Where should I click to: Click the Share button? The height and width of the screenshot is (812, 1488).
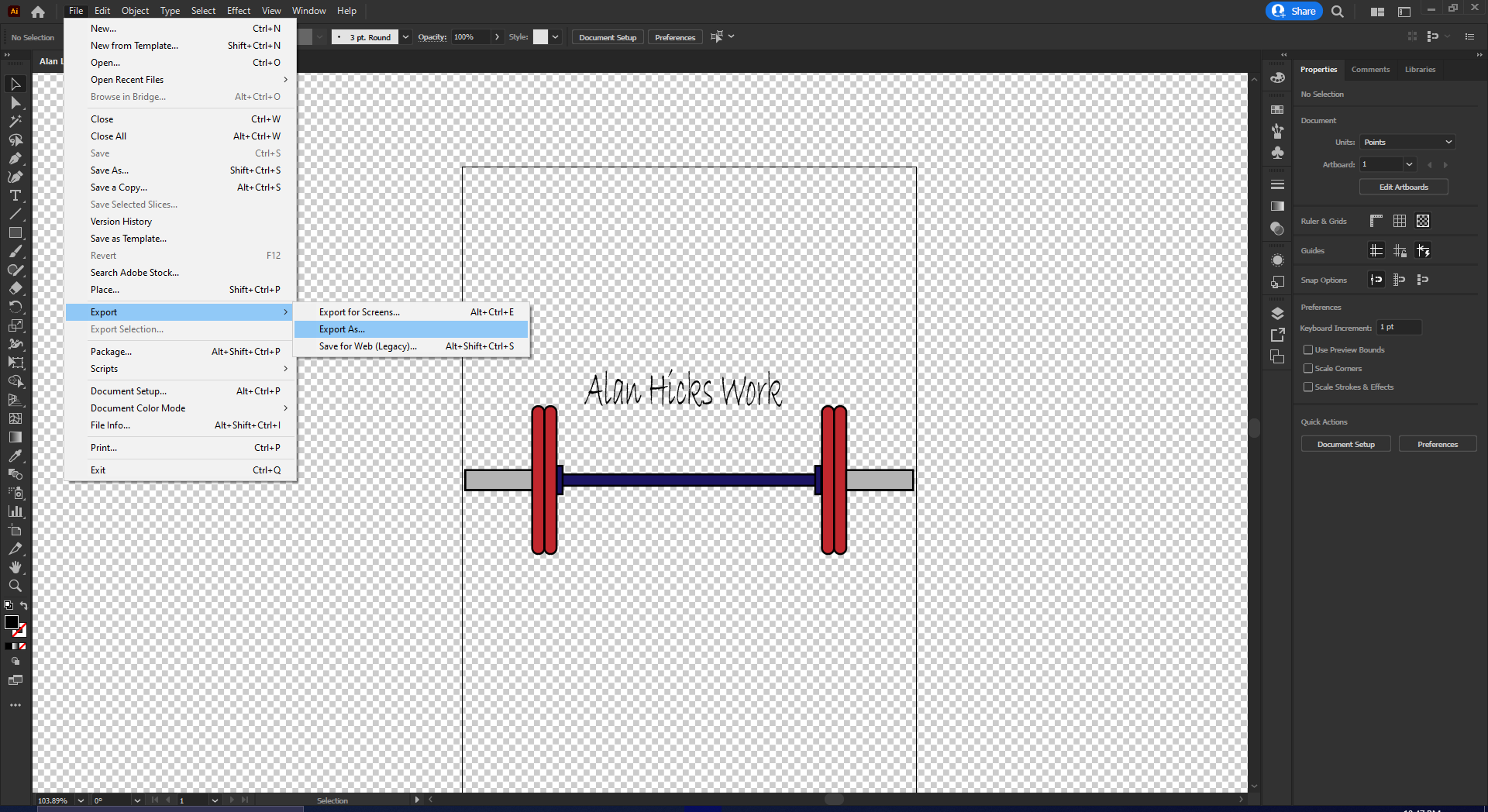coord(1293,12)
